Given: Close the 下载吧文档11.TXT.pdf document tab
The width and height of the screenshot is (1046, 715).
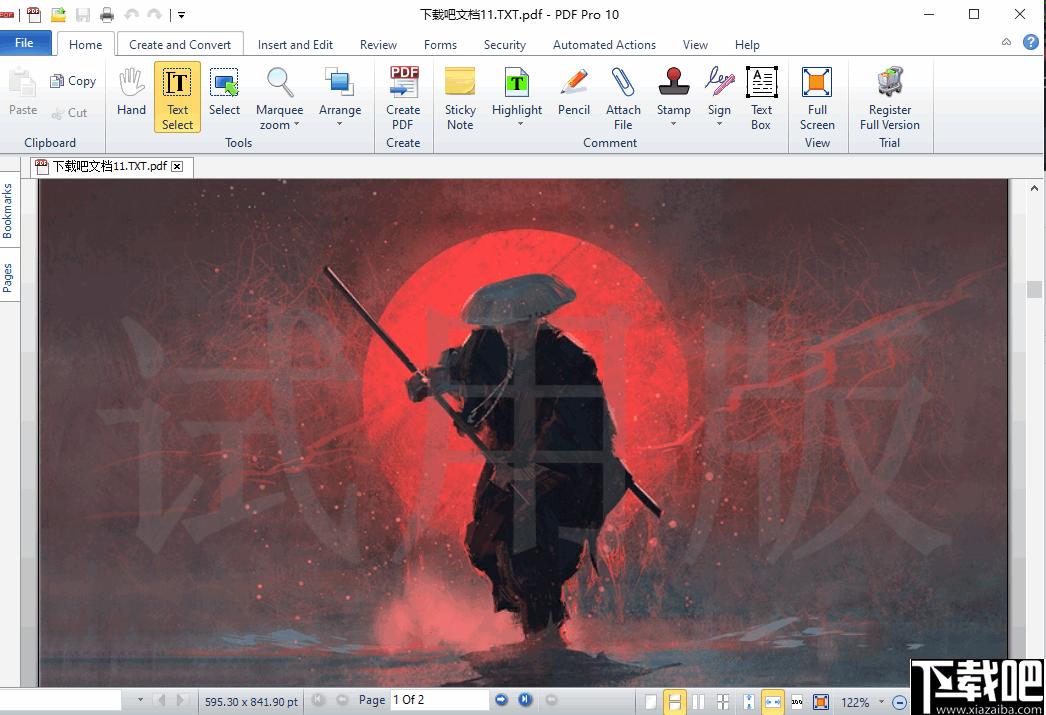Looking at the screenshot, I should pos(177,167).
